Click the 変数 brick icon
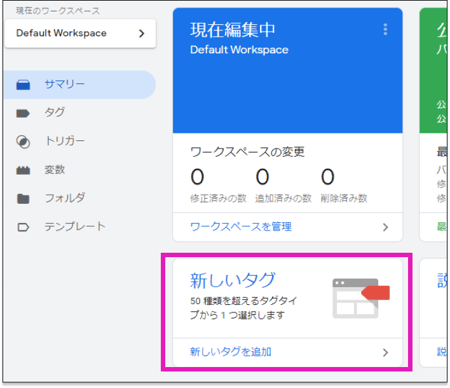450x388 pixels. 23,170
